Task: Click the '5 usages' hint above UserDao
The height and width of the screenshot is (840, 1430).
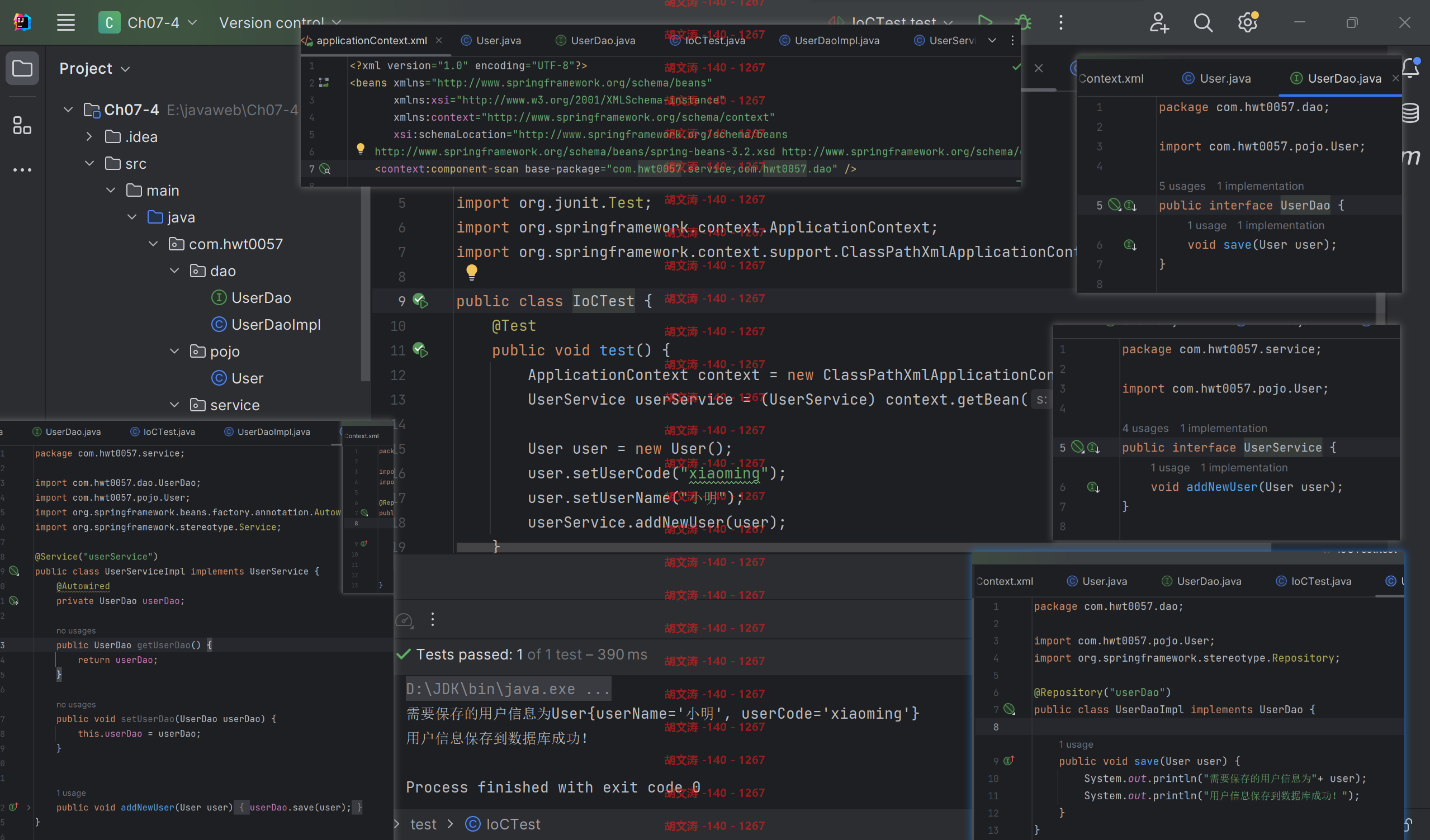Action: [1182, 186]
